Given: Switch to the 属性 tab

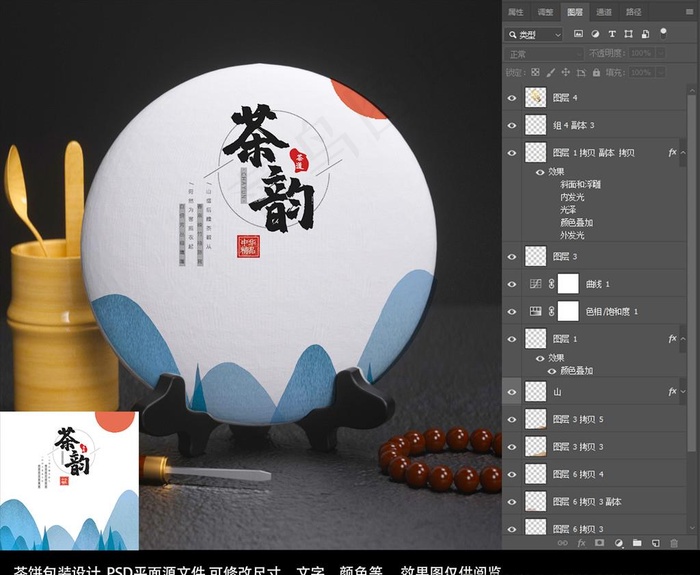Looking at the screenshot, I should point(516,12).
